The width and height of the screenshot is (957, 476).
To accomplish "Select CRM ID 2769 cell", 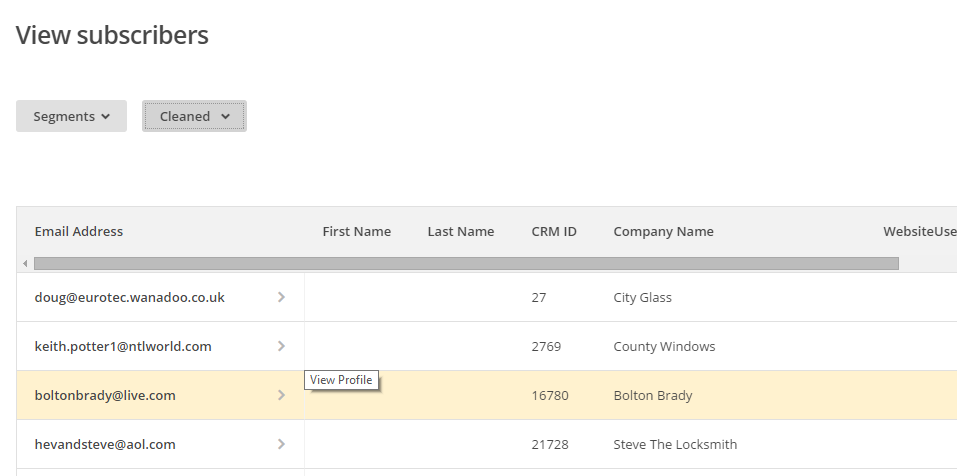I will pos(546,346).
